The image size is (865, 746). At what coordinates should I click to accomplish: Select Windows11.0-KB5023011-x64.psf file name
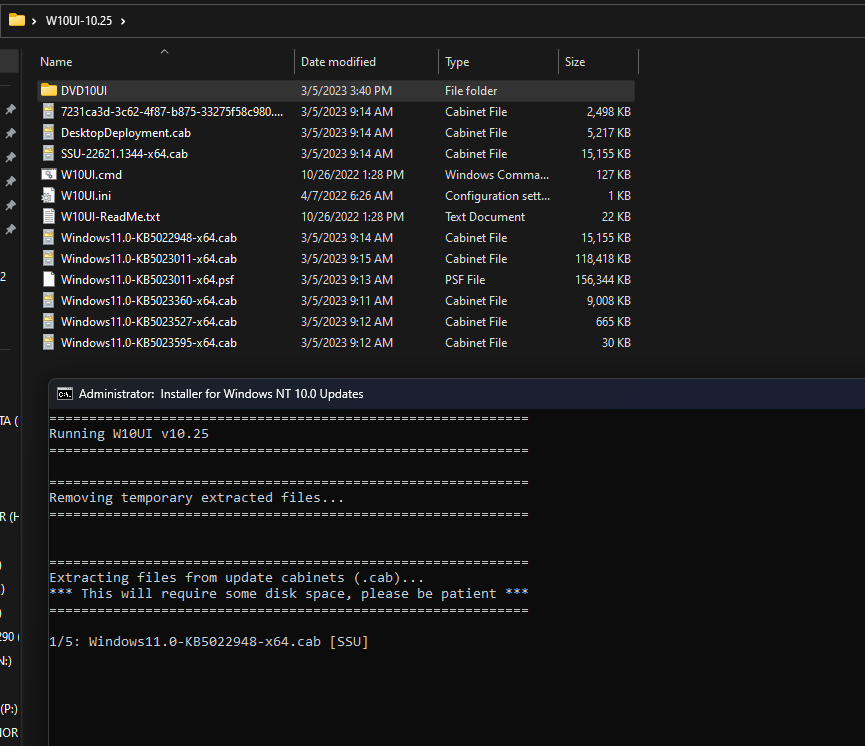(147, 279)
